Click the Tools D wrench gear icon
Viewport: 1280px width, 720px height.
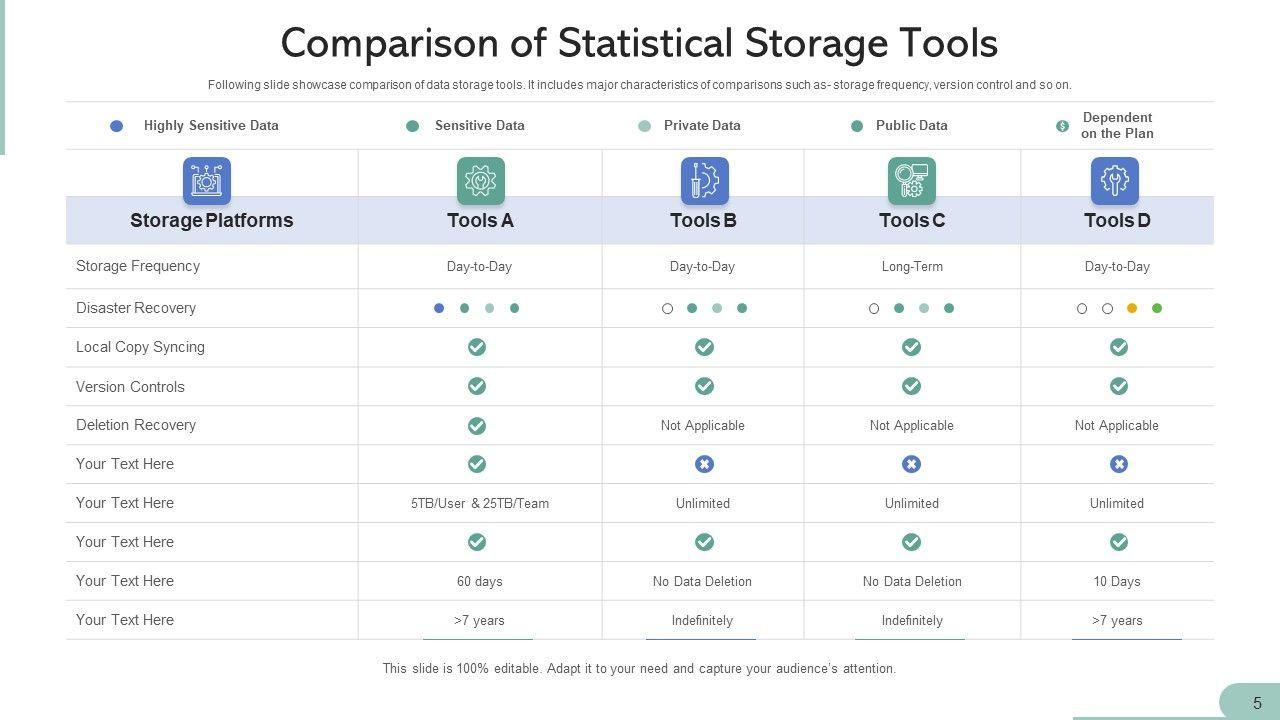(1115, 181)
